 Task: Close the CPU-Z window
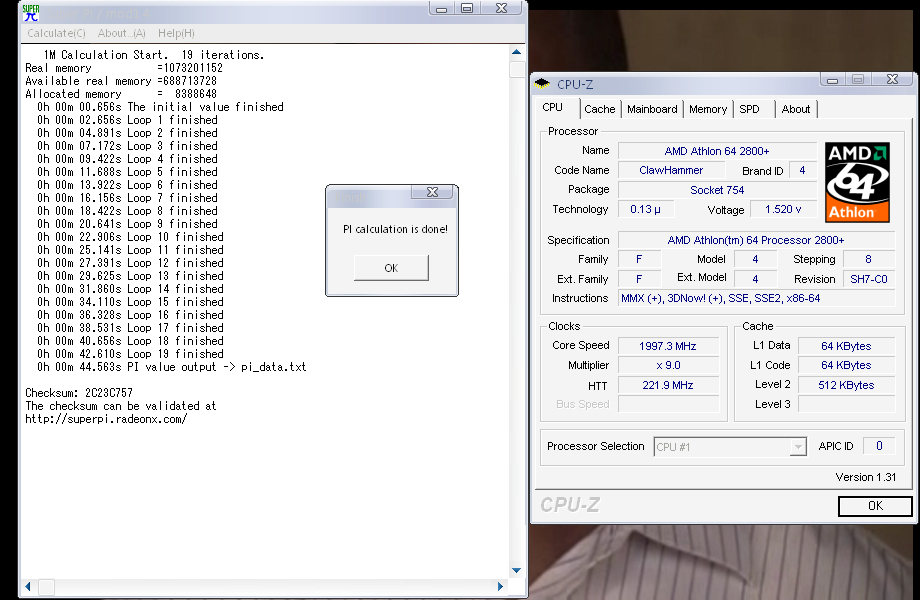892,79
